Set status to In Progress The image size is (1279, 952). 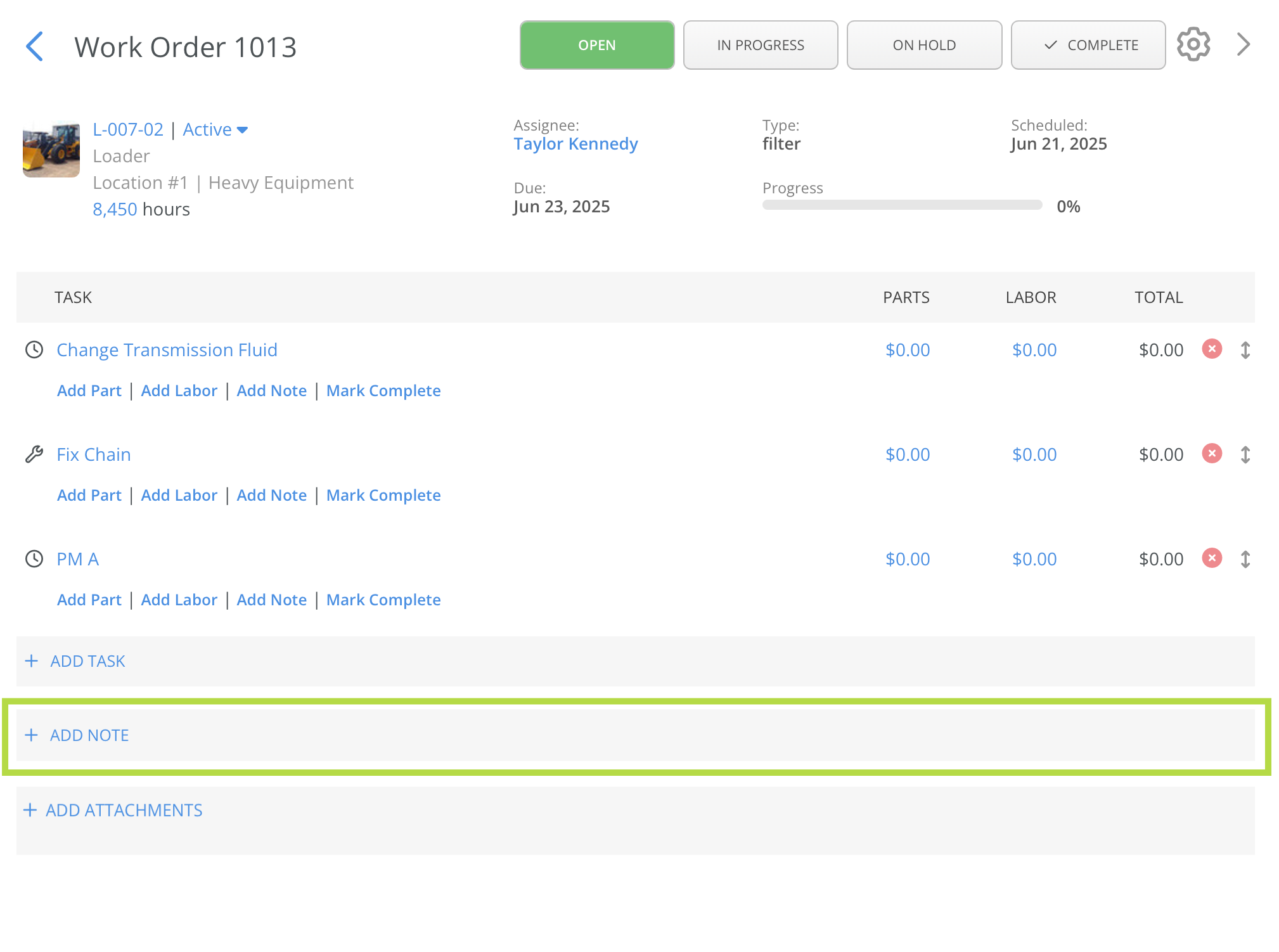coord(760,45)
